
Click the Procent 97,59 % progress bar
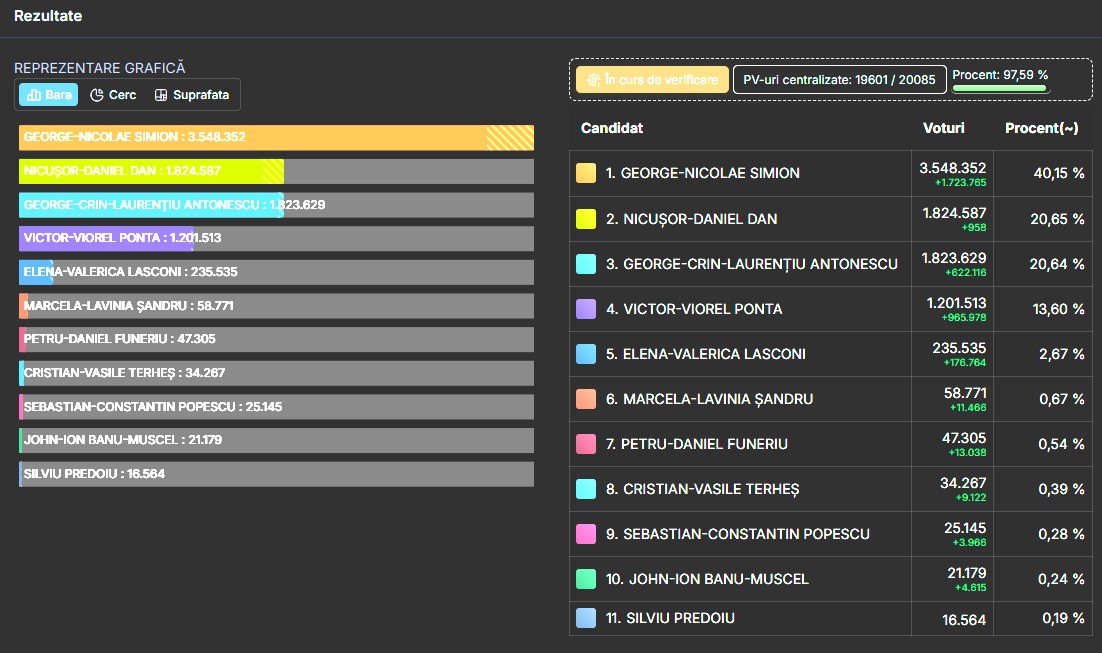(999, 89)
